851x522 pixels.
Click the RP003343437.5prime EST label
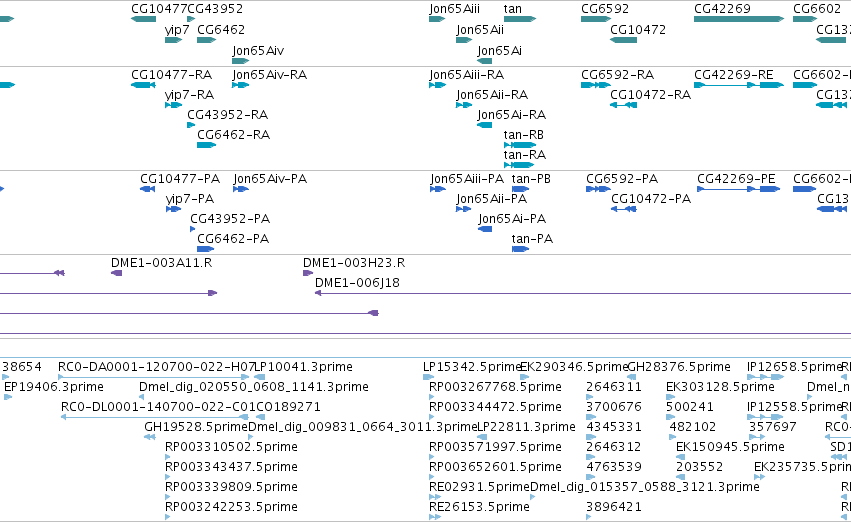pyautogui.click(x=231, y=467)
